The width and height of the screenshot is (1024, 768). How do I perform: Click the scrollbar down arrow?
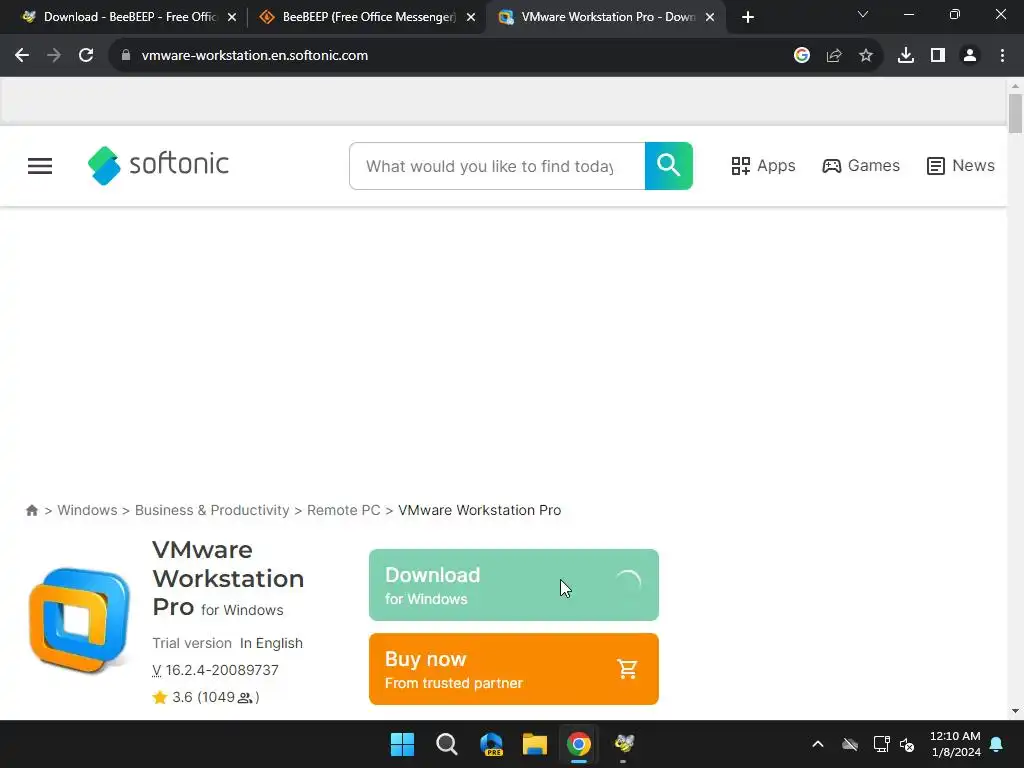1015,711
